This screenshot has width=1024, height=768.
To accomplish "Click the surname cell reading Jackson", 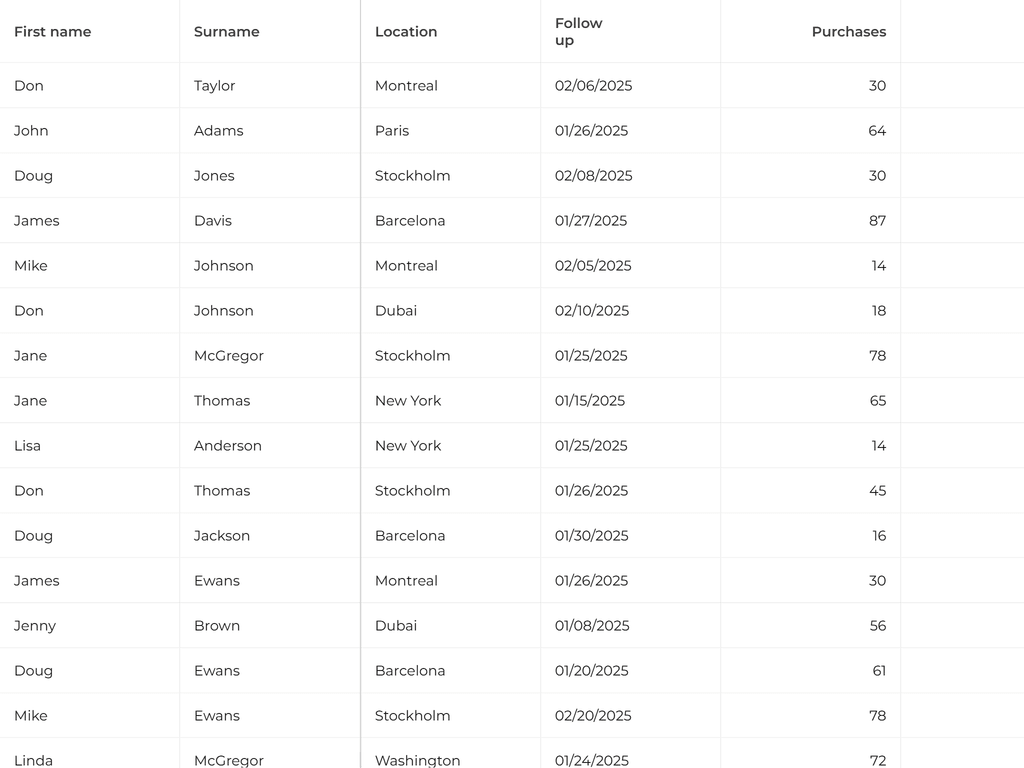I will tap(221, 536).
